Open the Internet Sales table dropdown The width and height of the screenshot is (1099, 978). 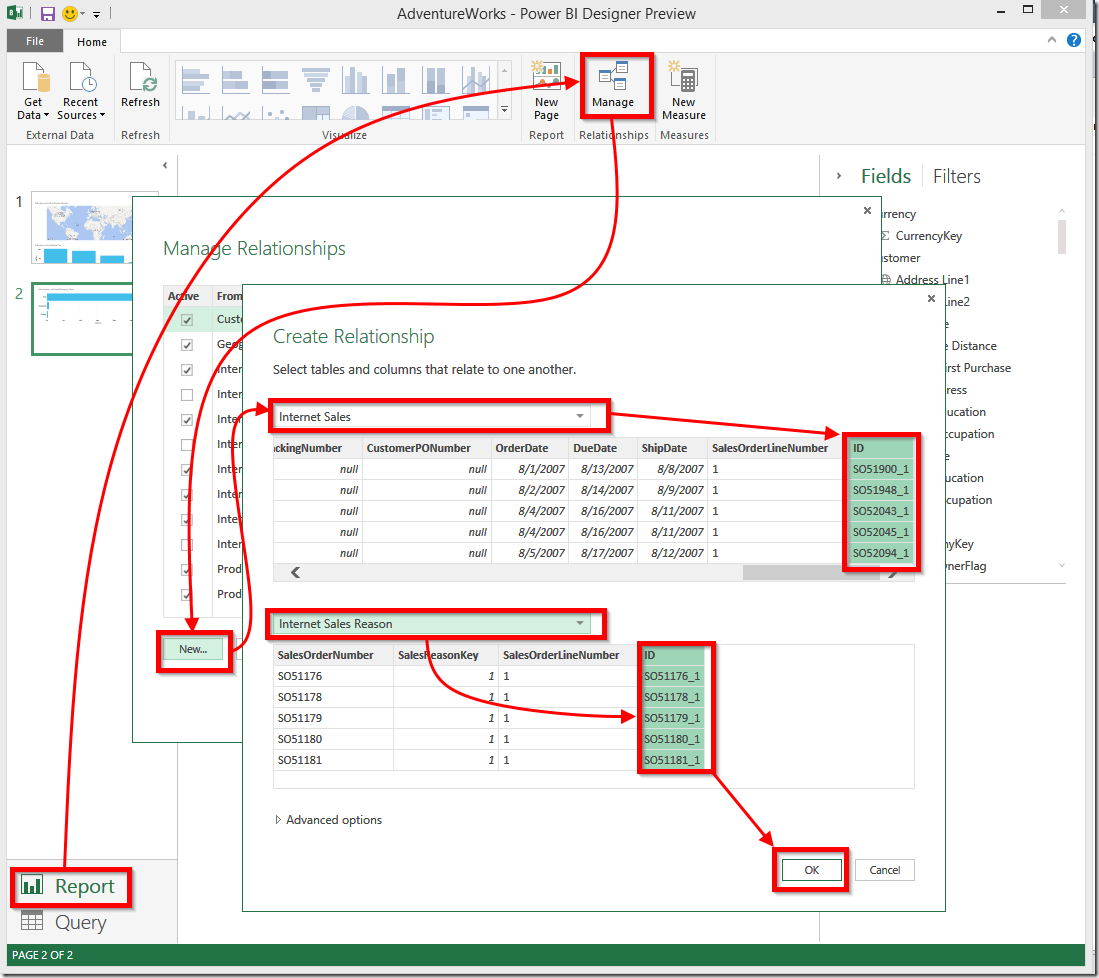click(x=579, y=416)
